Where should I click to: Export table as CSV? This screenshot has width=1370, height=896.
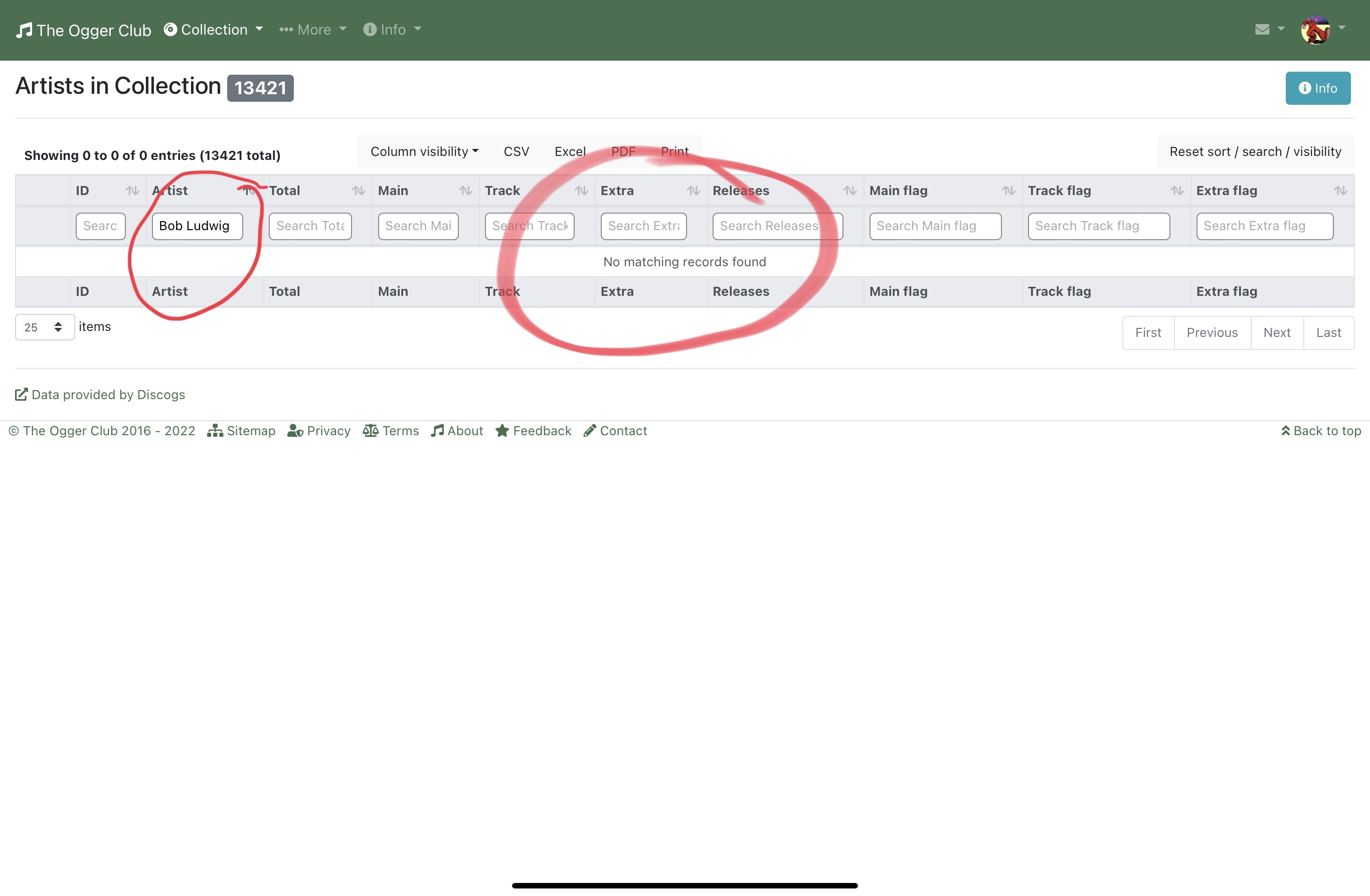(x=516, y=152)
